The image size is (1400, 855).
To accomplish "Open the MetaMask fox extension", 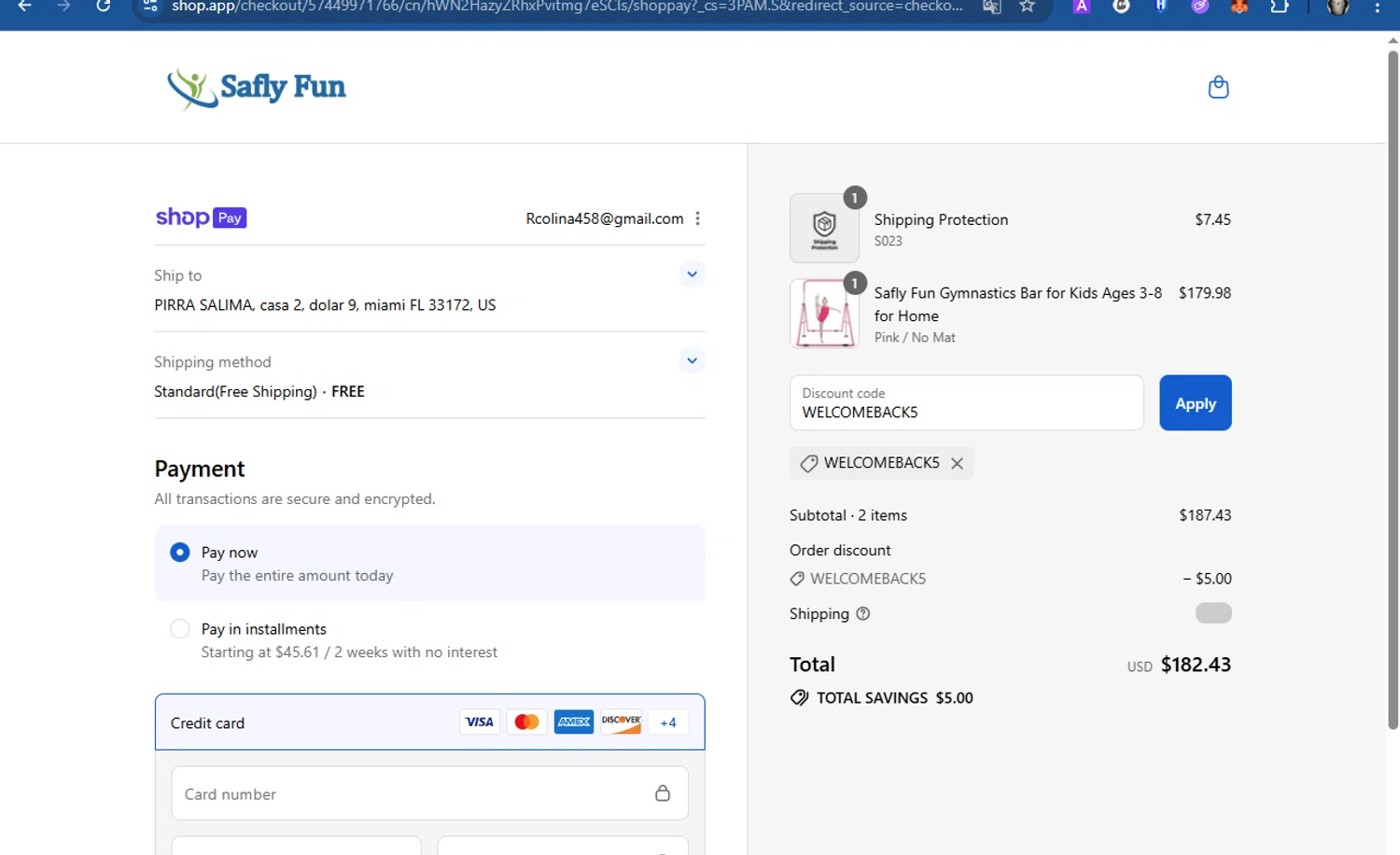I will click(1239, 6).
